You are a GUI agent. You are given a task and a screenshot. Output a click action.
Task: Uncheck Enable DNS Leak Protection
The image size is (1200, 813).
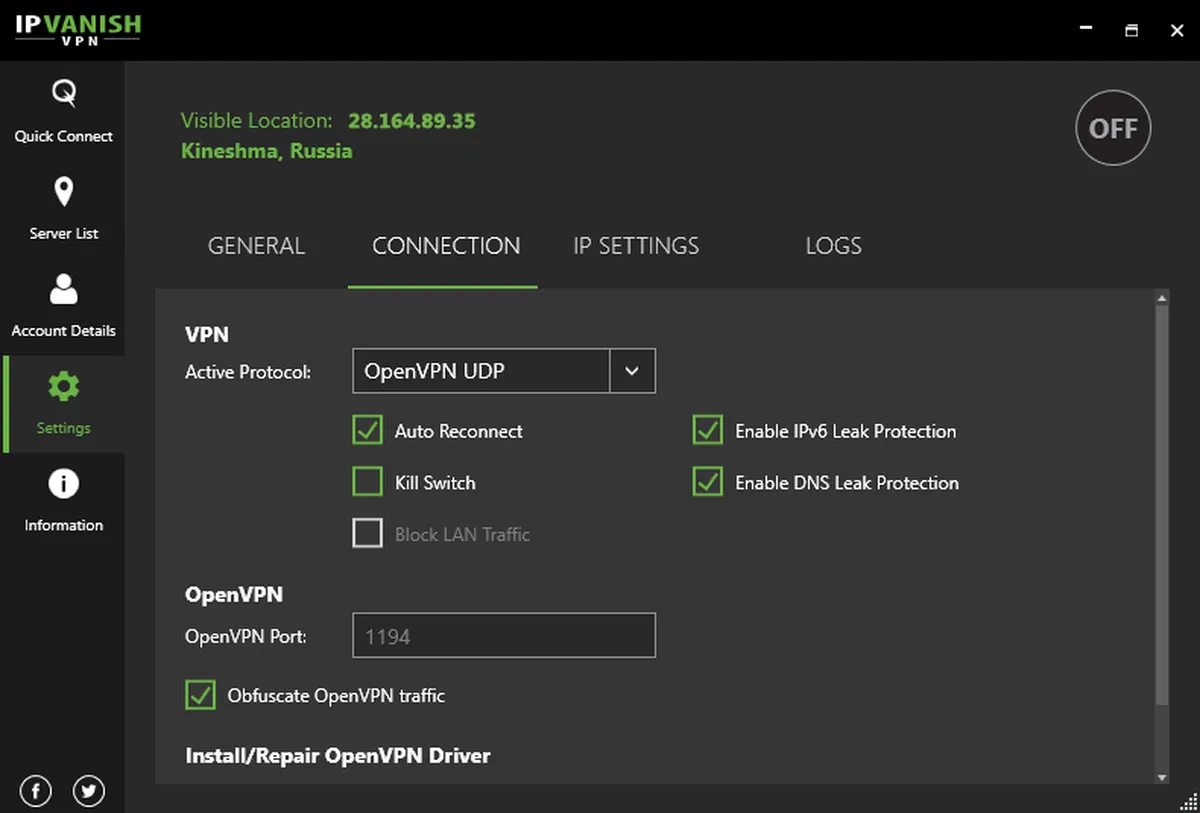(x=708, y=483)
